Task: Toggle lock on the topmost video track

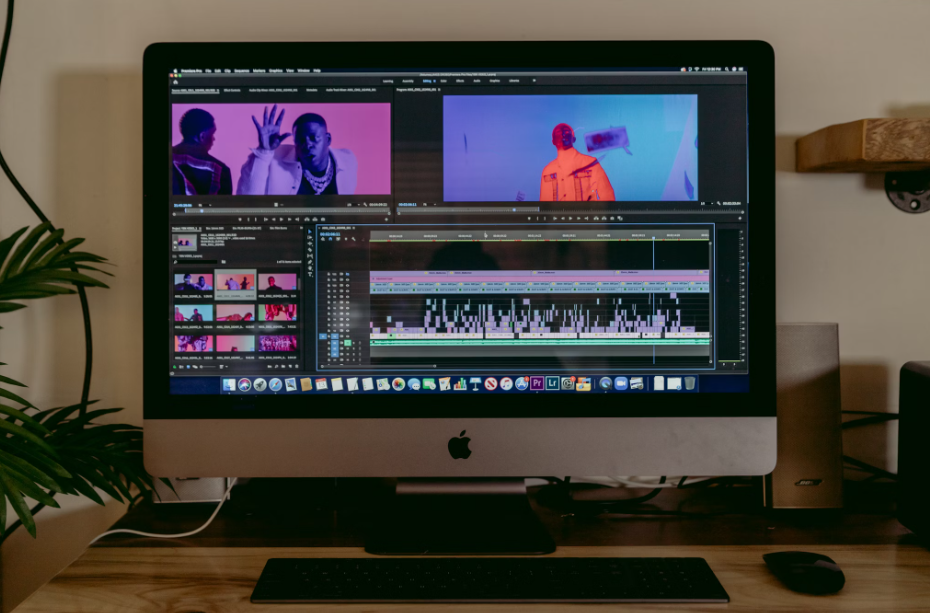Action: pos(329,274)
